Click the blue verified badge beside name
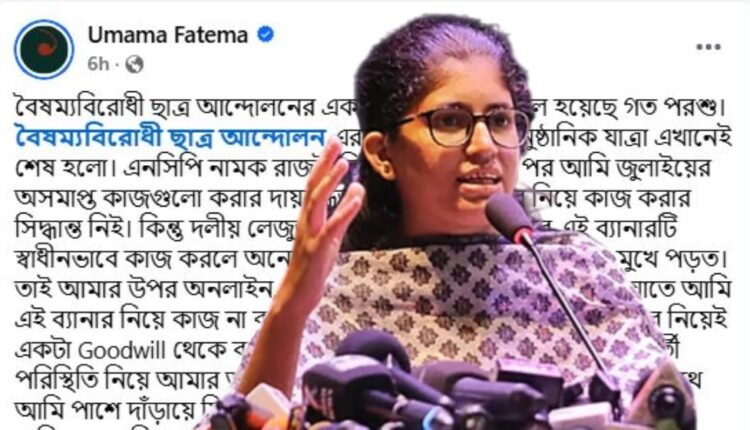This screenshot has width=750, height=430. point(265,35)
